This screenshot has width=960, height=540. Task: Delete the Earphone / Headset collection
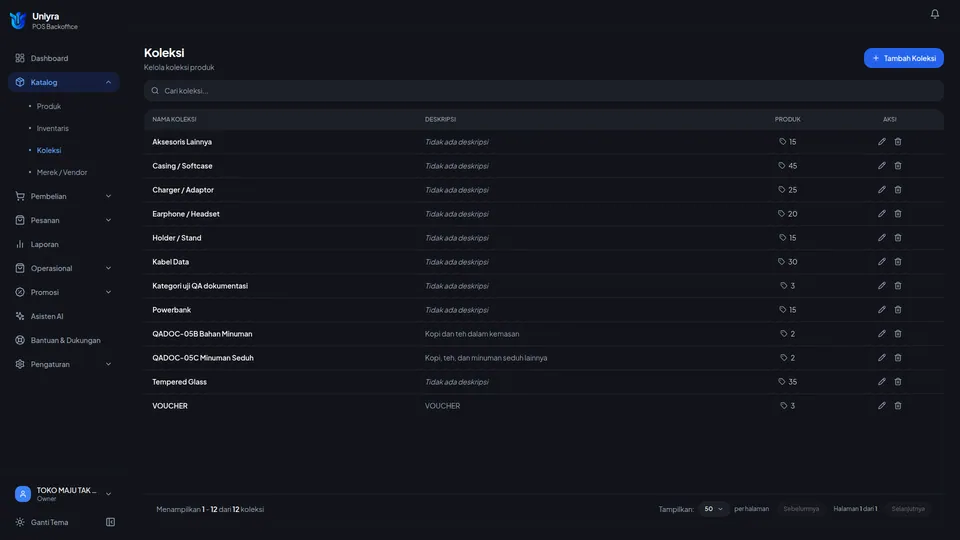898,214
